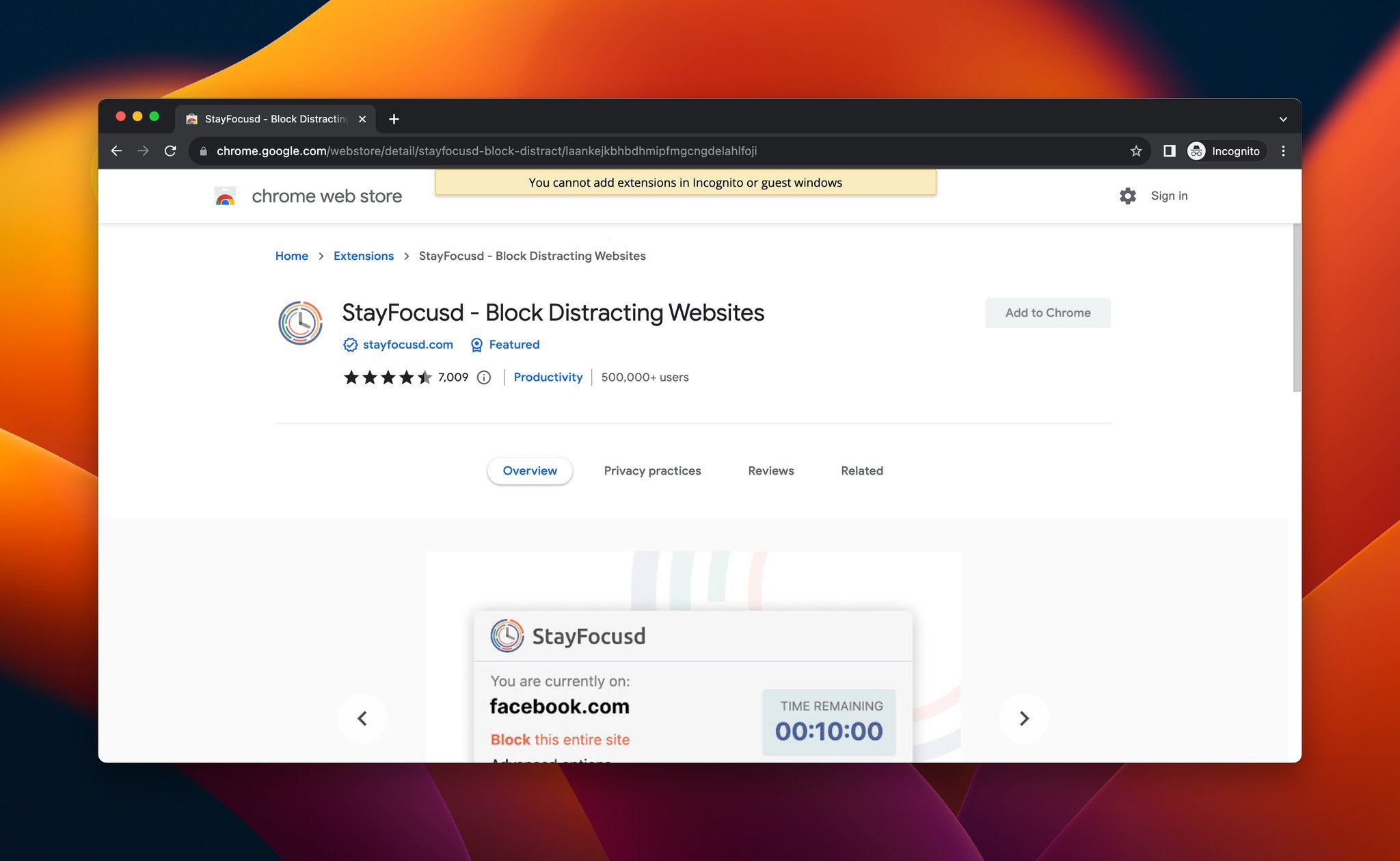Click the right carousel arrow
1400x861 pixels.
[1024, 718]
